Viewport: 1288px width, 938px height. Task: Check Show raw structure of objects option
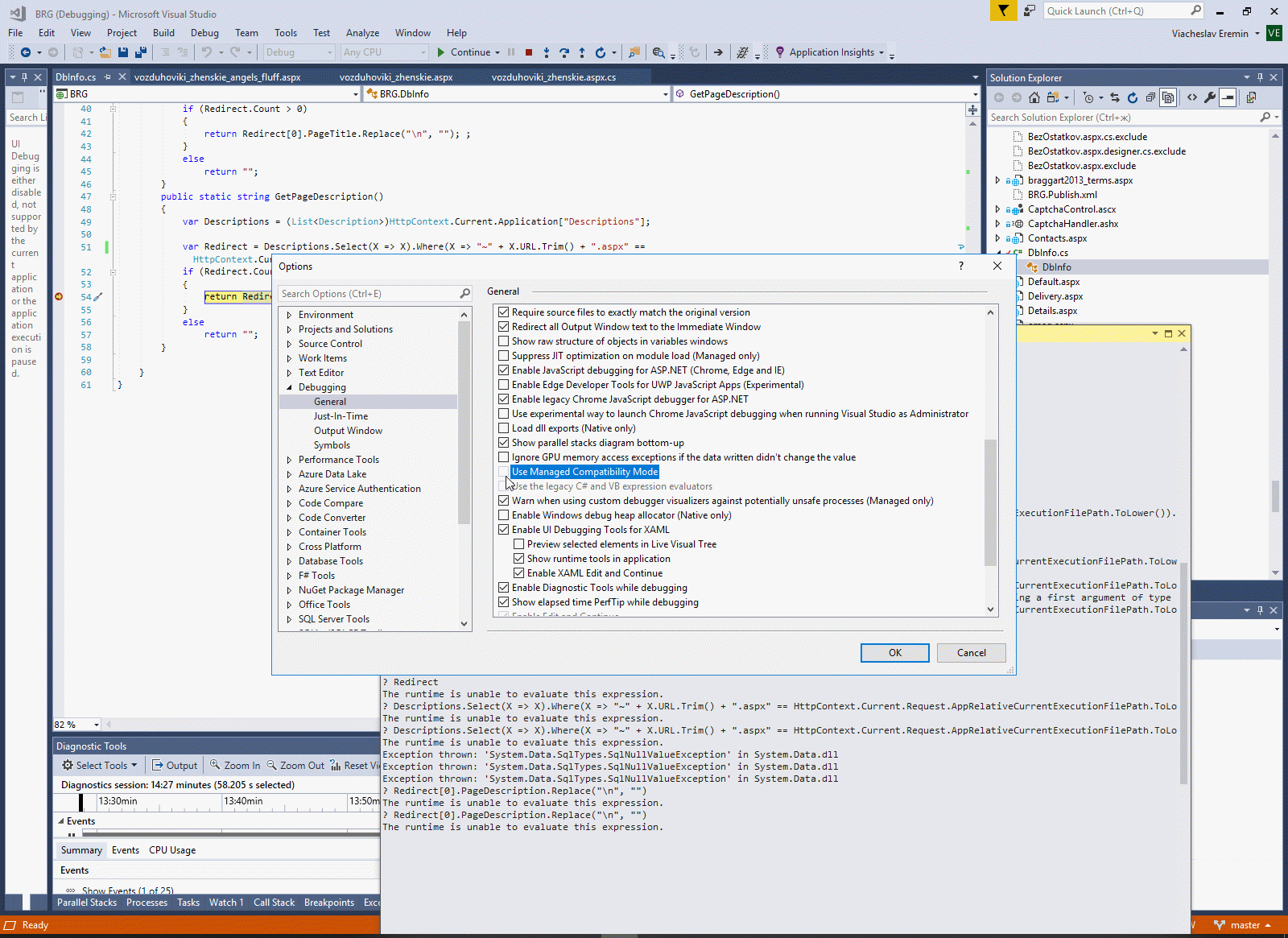(504, 341)
